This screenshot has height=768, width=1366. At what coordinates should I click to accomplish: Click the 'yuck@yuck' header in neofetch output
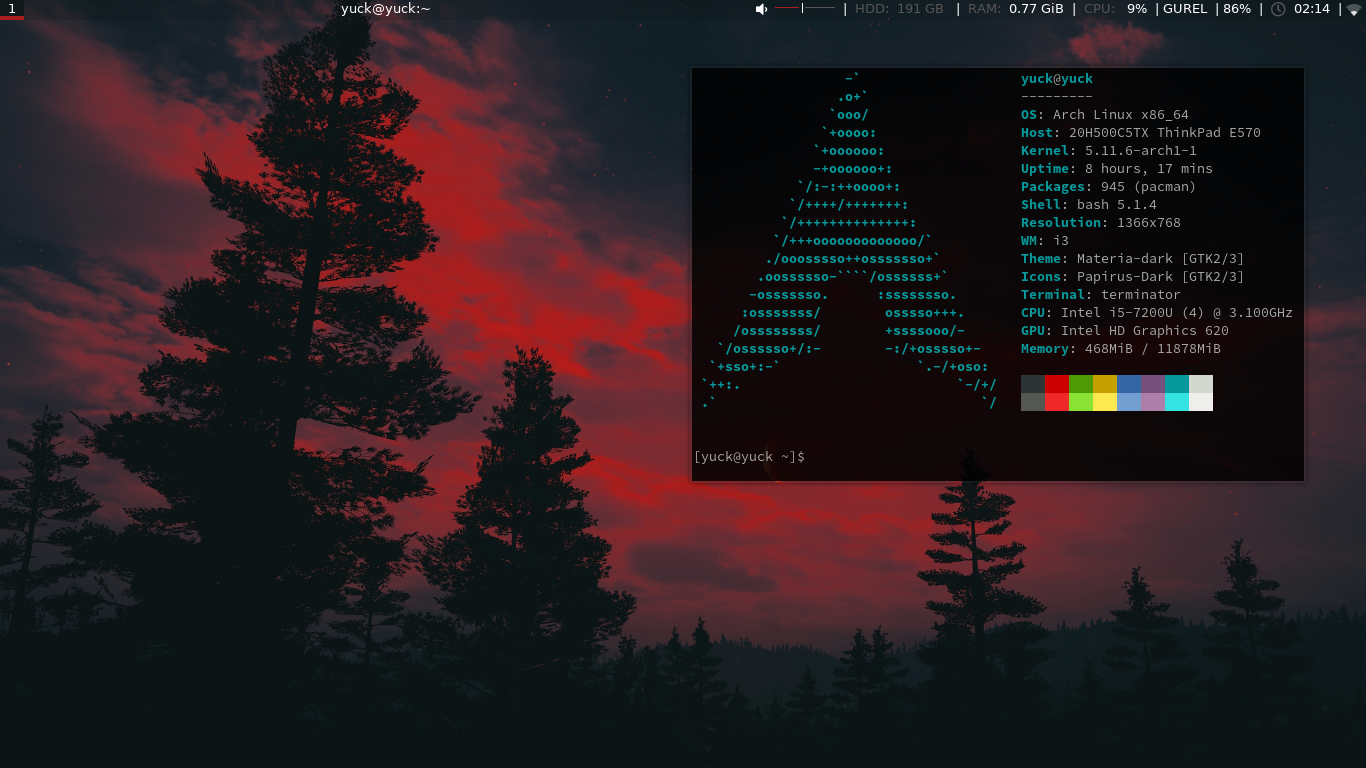coord(1057,79)
